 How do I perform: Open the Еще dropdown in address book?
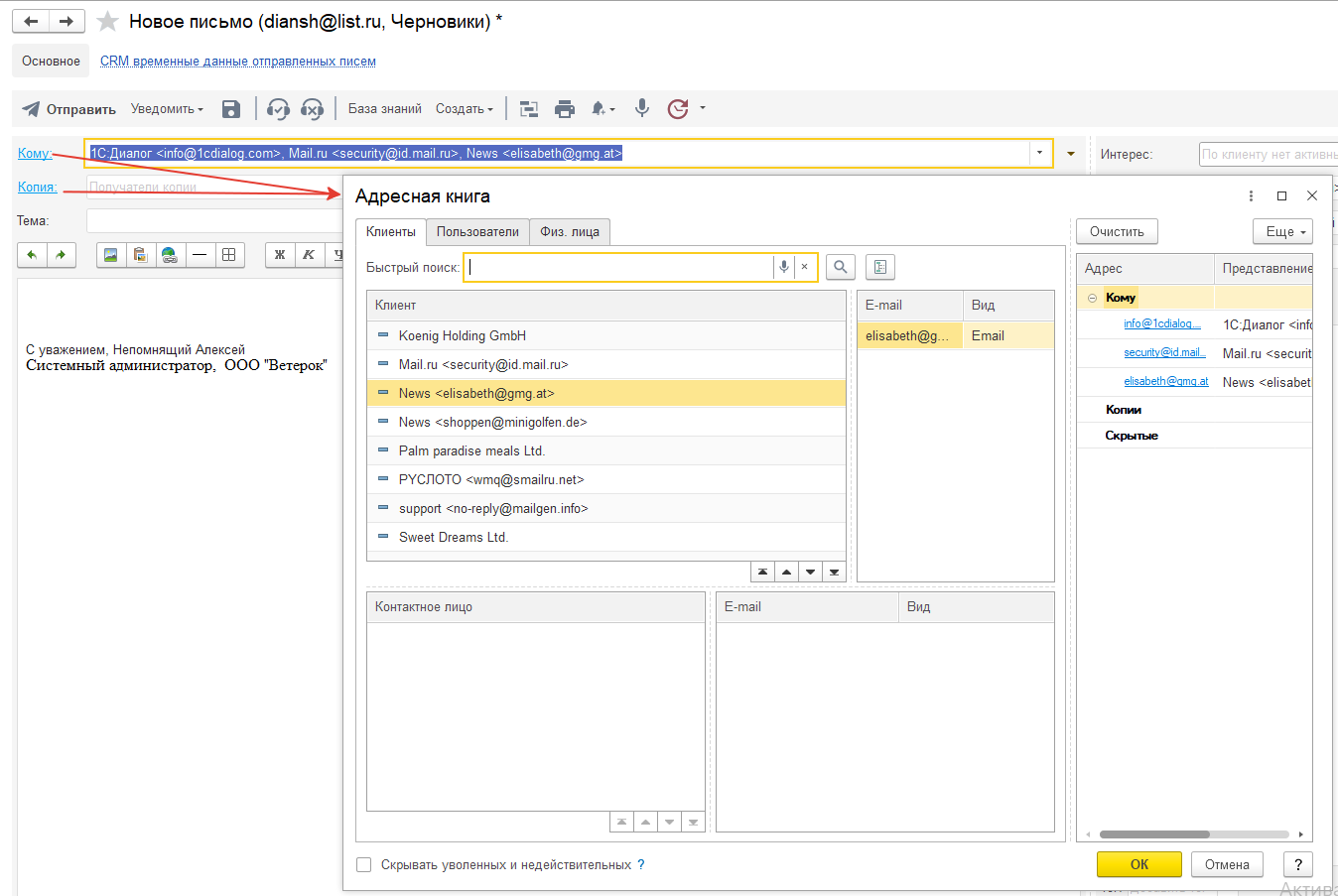1282,231
